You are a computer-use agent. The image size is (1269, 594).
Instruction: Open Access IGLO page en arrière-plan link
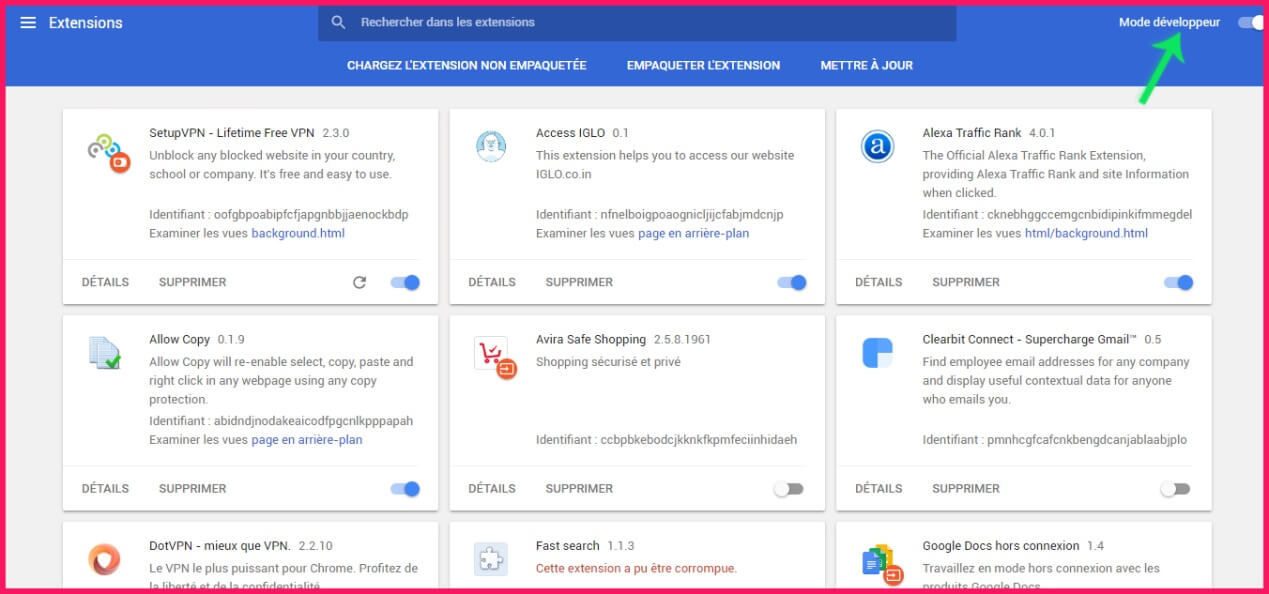[693, 233]
